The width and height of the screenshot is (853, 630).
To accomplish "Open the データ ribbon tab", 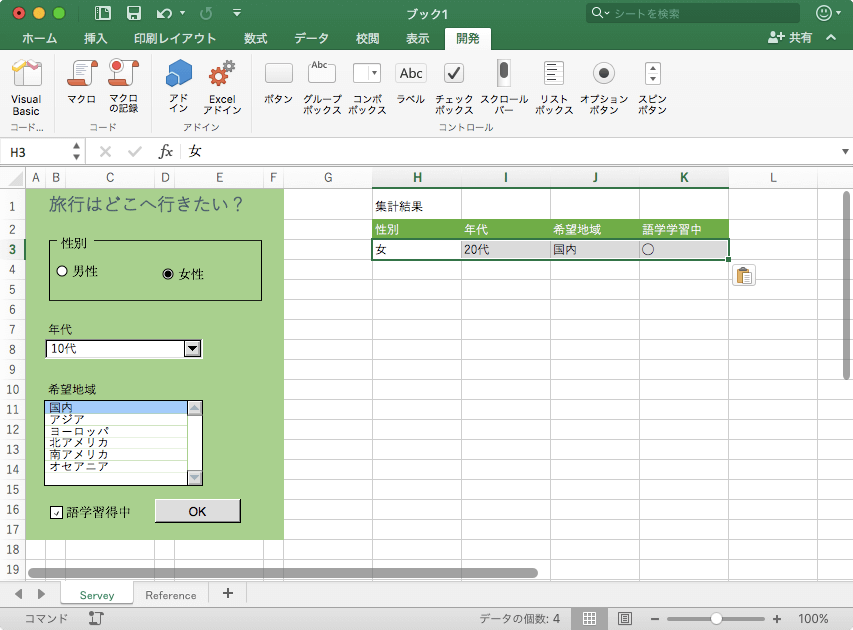I will tap(311, 38).
